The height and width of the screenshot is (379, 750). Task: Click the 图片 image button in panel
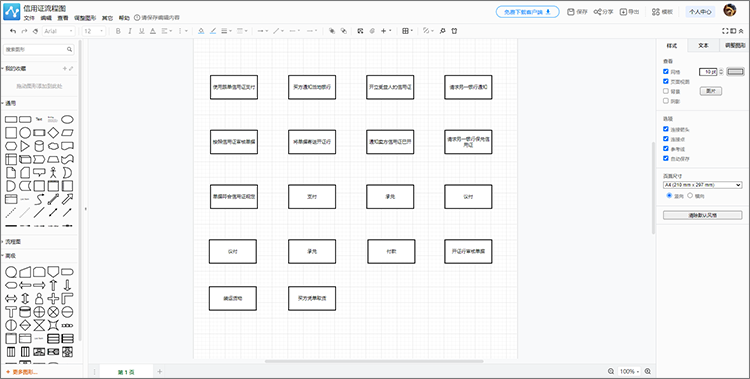click(x=711, y=91)
